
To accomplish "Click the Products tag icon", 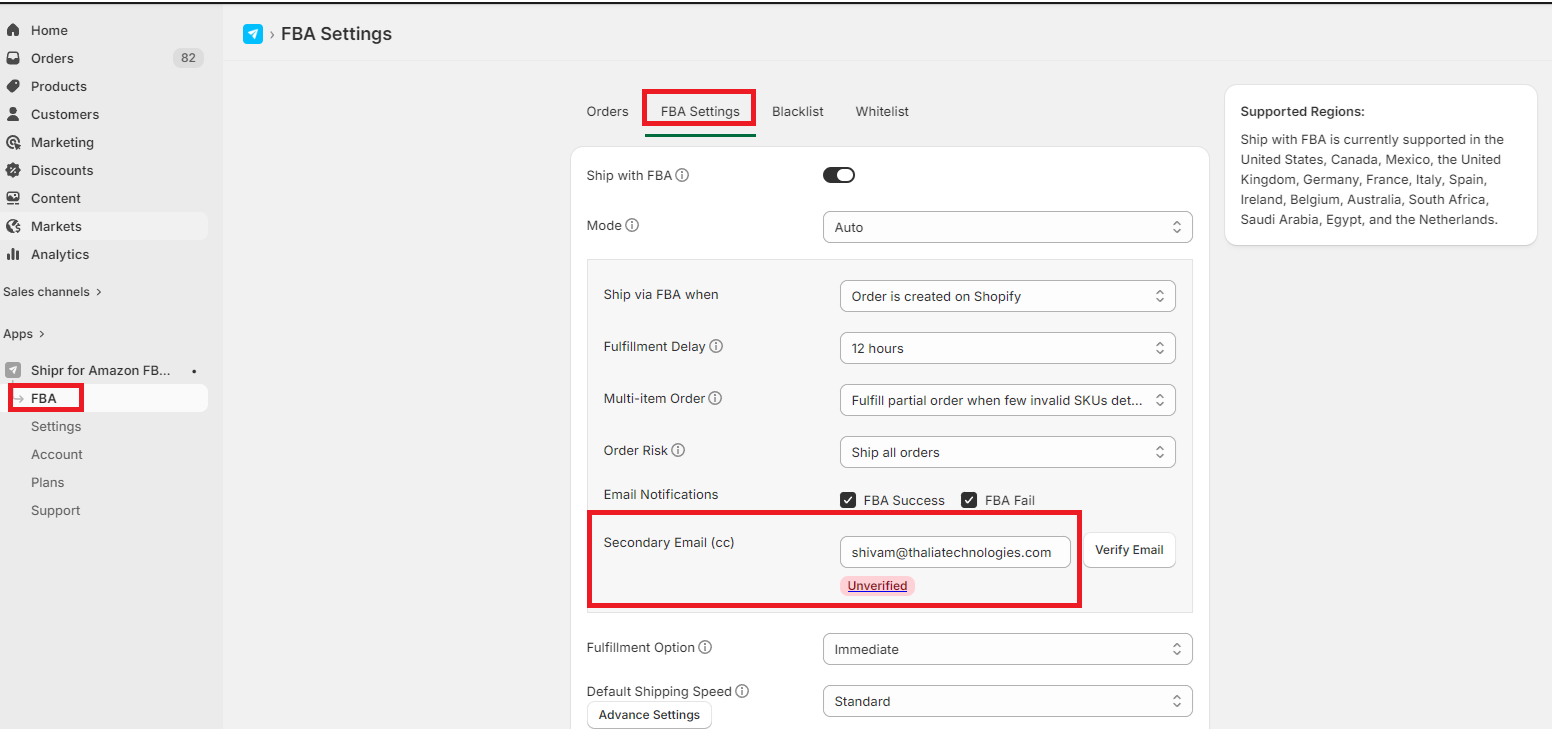I will tap(13, 86).
